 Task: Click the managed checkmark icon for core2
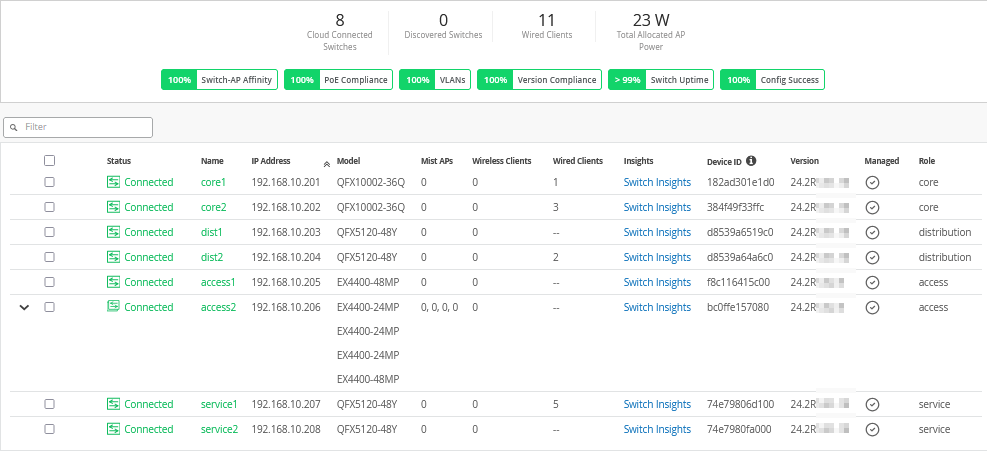(x=872, y=207)
